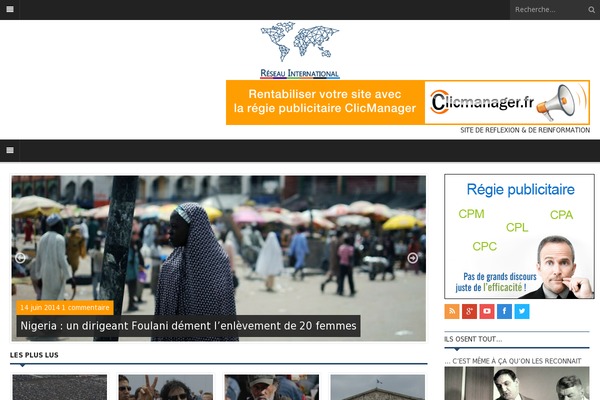600x400 pixels.
Task: Open the thumbnail of man wearing a cap
Action: click(272, 387)
